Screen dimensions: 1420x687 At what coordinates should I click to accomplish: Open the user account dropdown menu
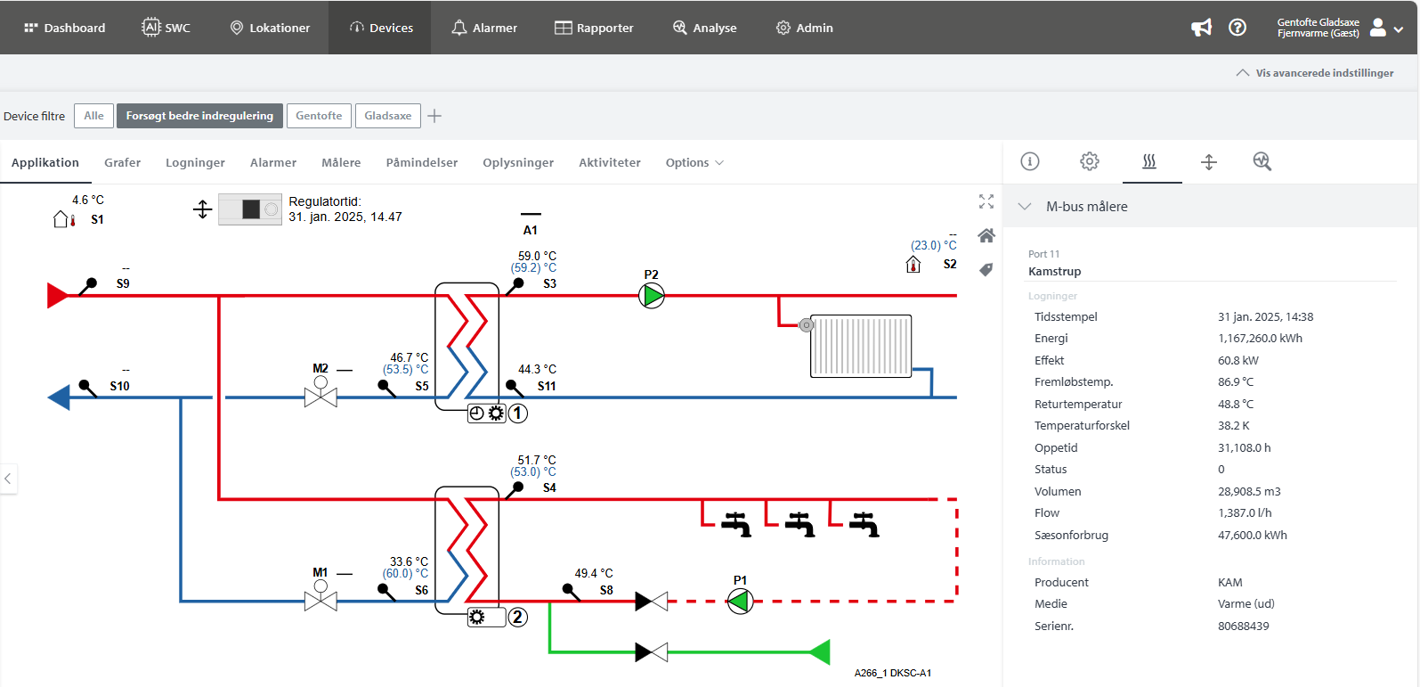click(1386, 28)
